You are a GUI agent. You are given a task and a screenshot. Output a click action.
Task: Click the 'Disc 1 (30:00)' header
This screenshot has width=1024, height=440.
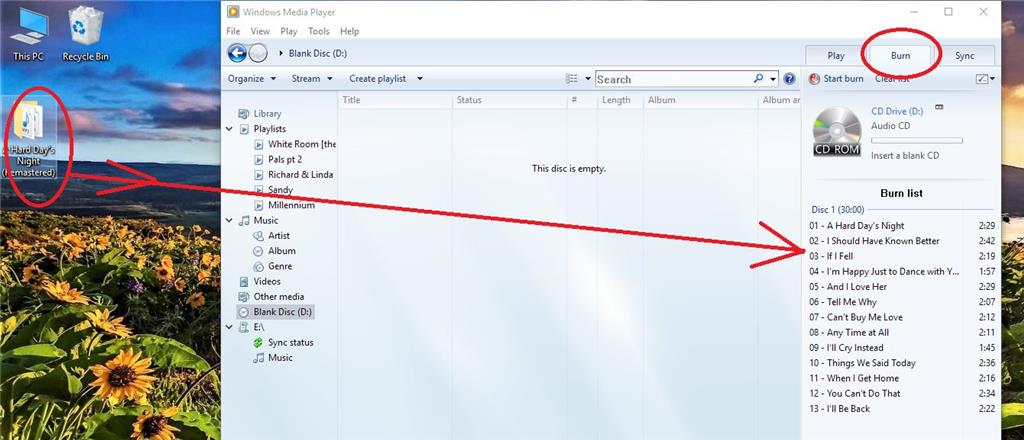[x=838, y=210]
